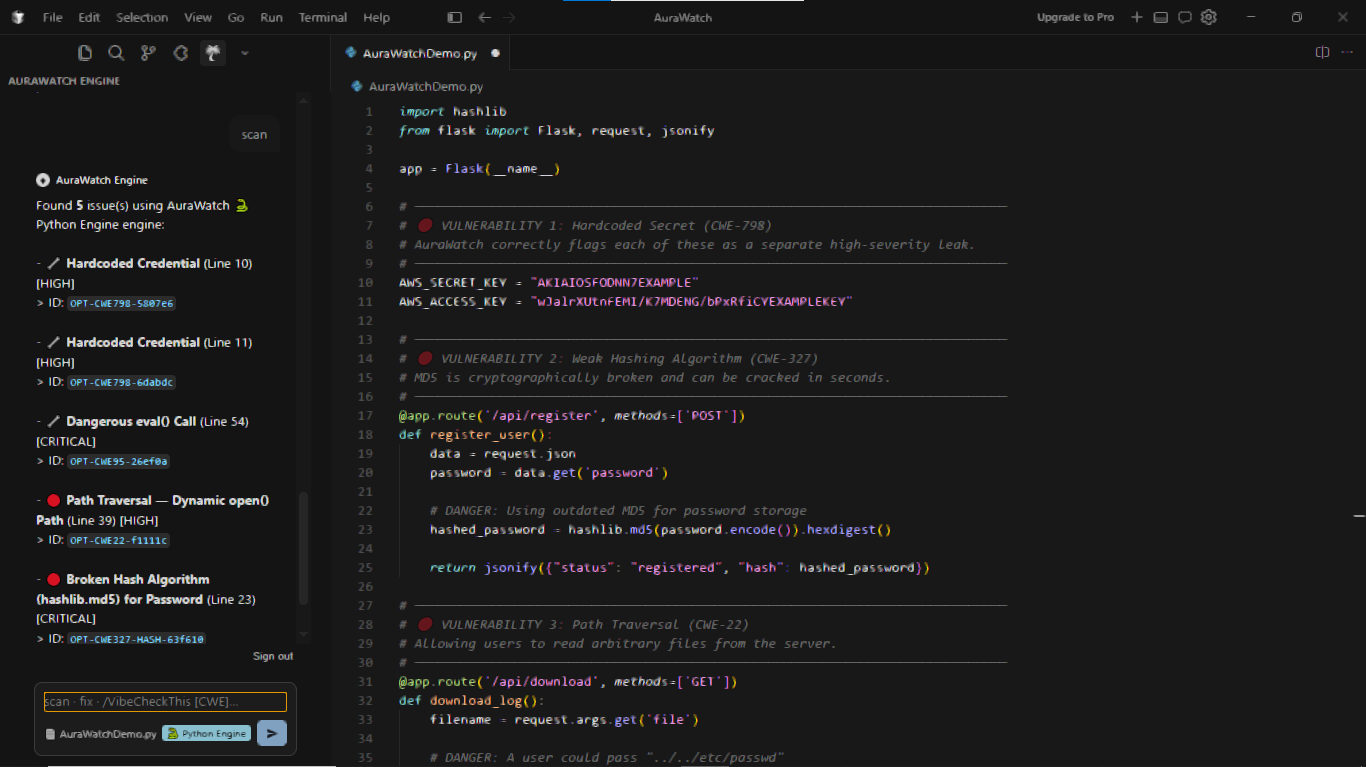
Task: Click line number 17 in the gutter
Action: pos(365,415)
